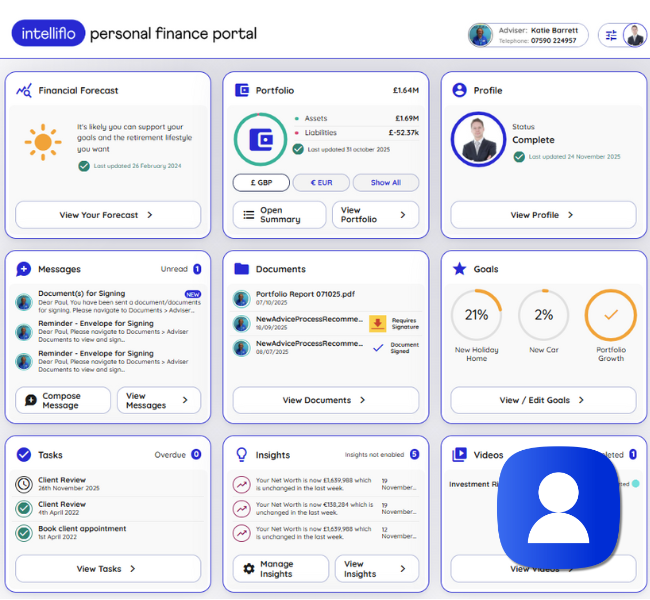Click View / Edit Goals button
650x600 pixels.
pyautogui.click(x=543, y=400)
